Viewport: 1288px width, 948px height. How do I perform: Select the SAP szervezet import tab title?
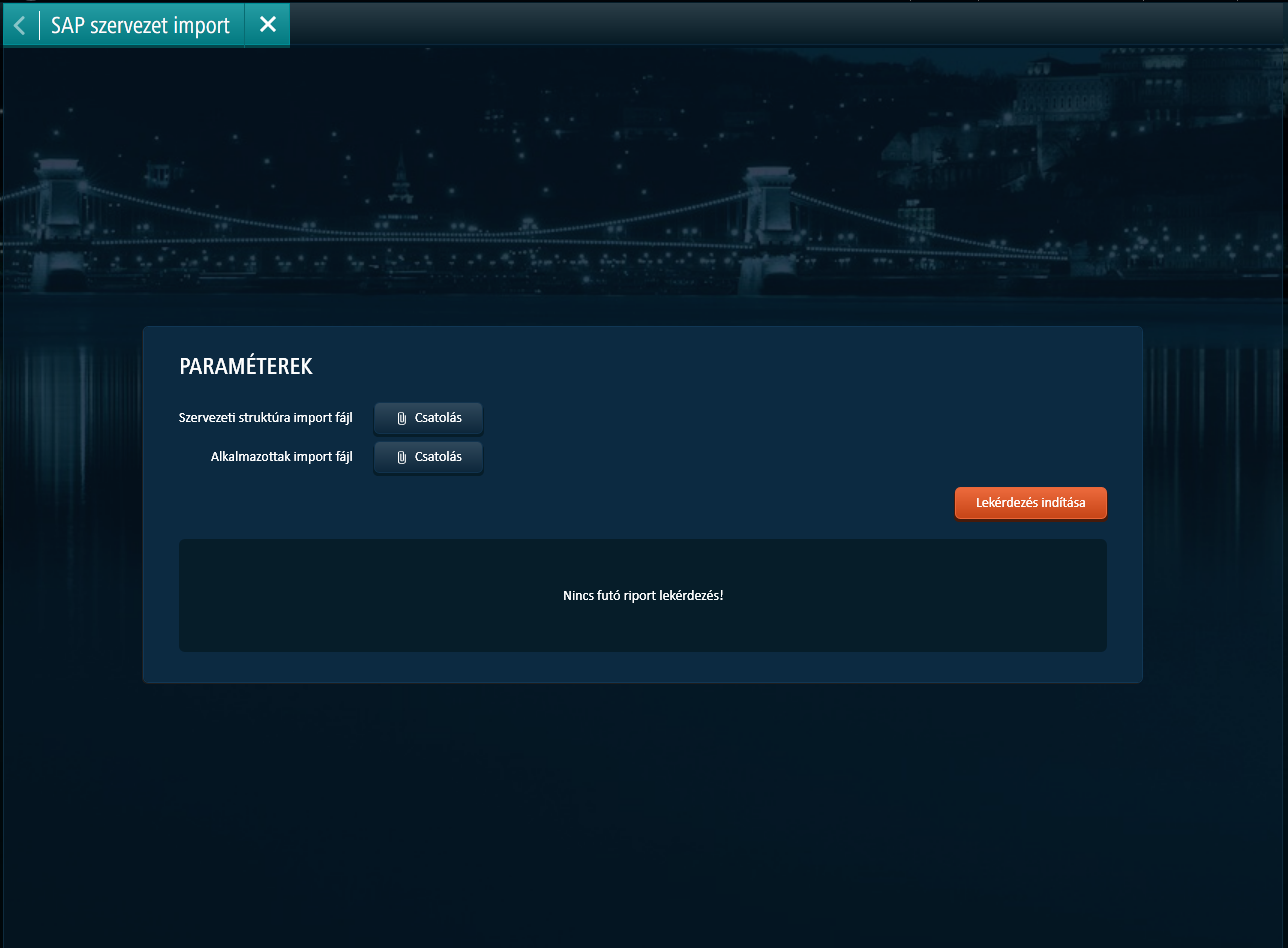point(140,26)
